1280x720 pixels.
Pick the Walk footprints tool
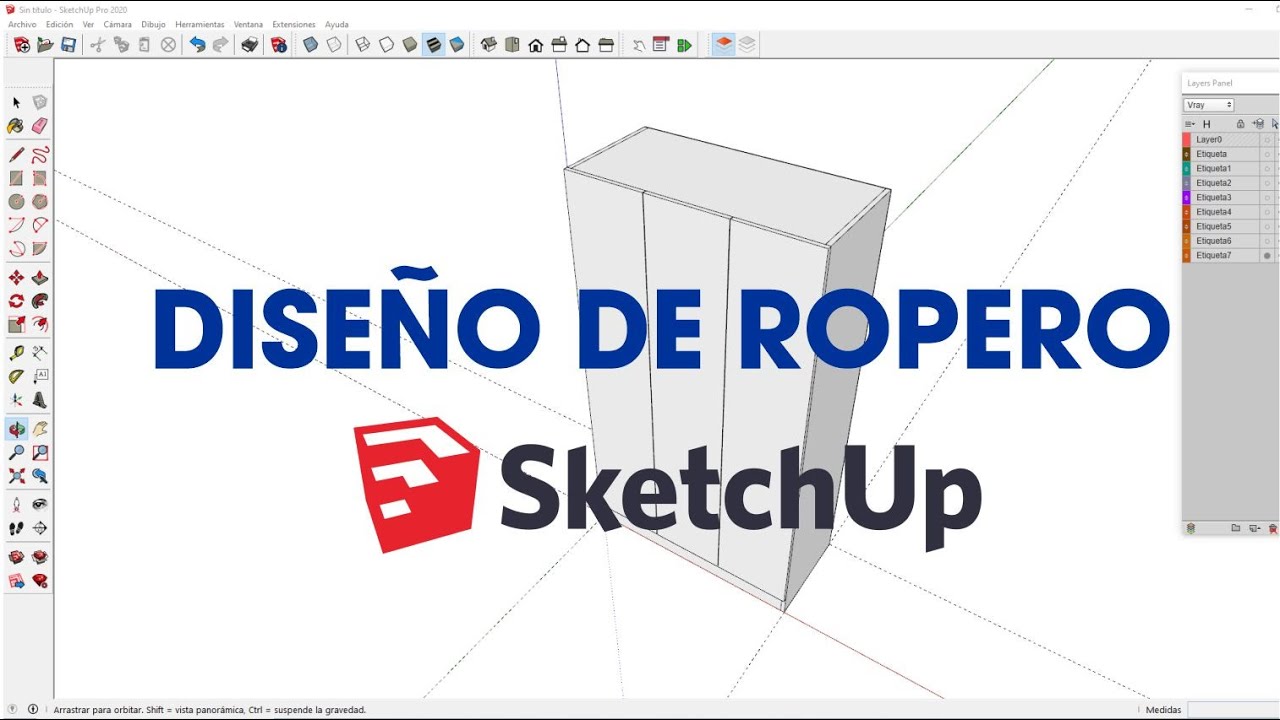point(16,528)
